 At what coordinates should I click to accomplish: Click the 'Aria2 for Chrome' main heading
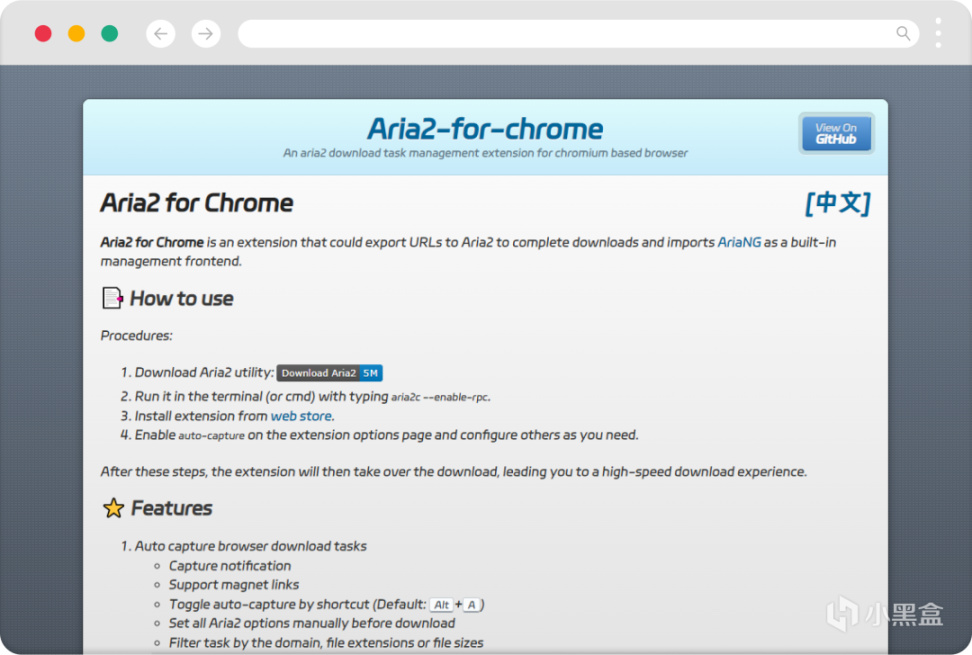197,203
